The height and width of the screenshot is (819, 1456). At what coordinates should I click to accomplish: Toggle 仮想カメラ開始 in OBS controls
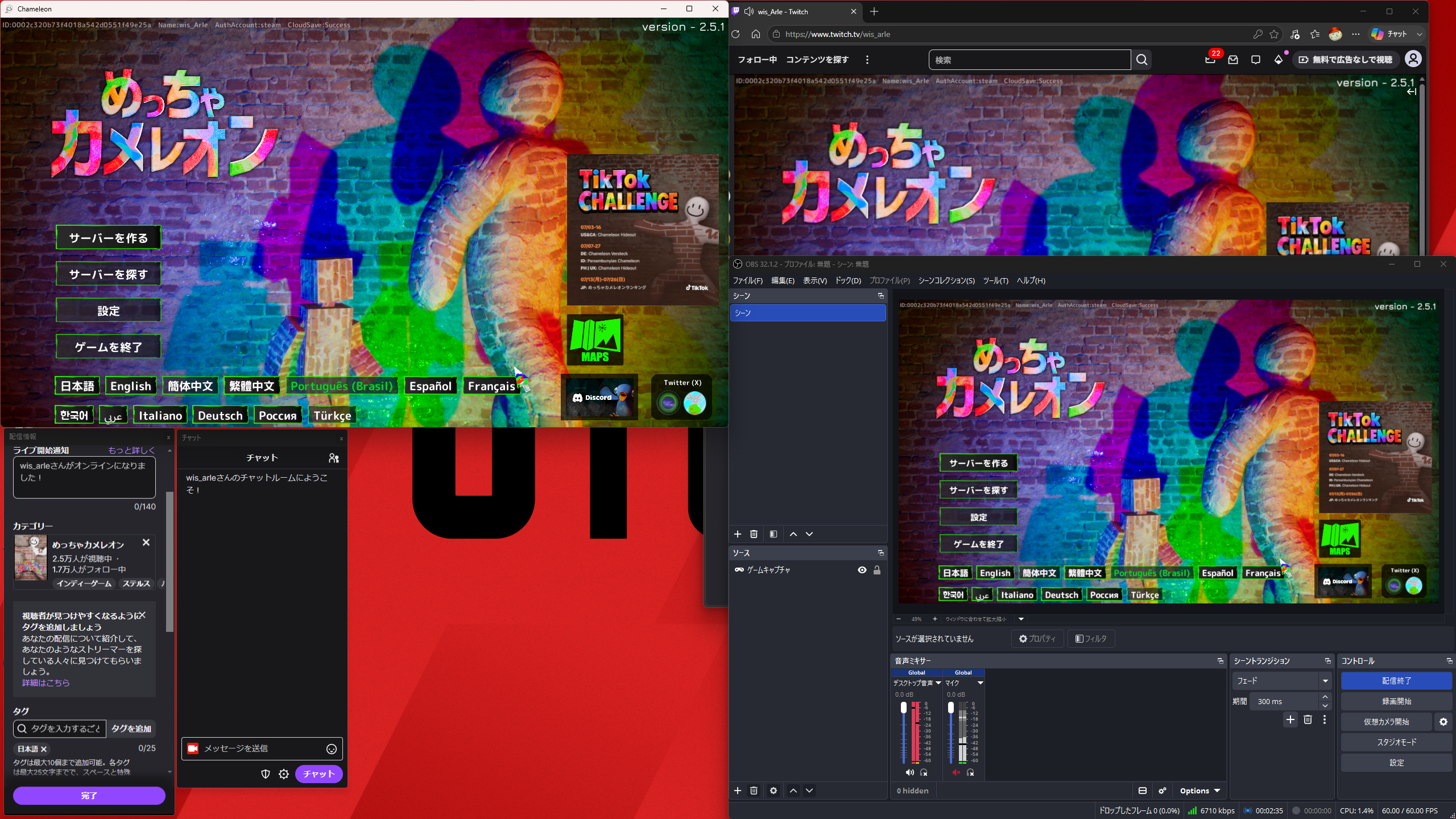pyautogui.click(x=1386, y=722)
